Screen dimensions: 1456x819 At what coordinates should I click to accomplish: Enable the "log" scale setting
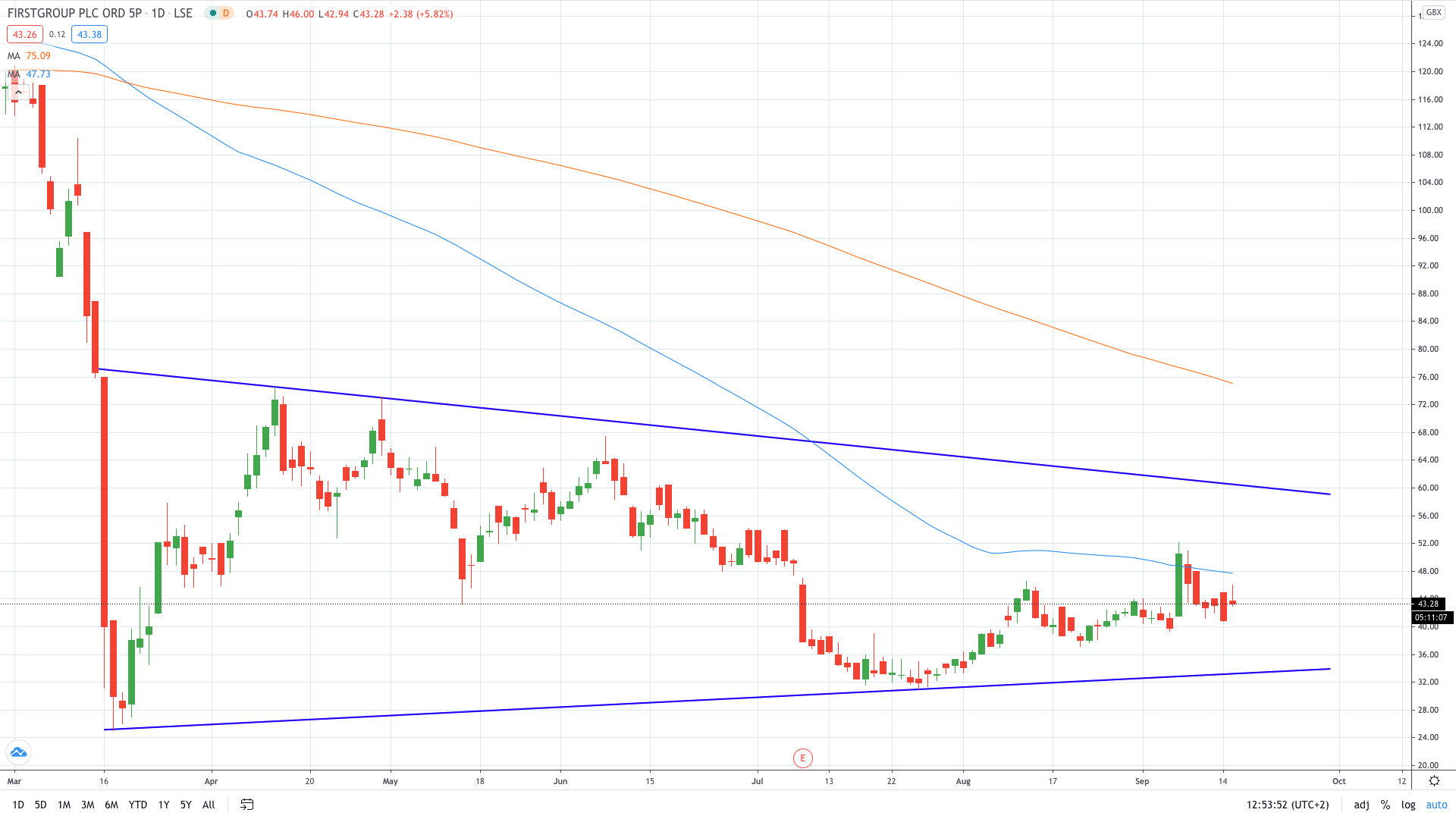click(1408, 805)
